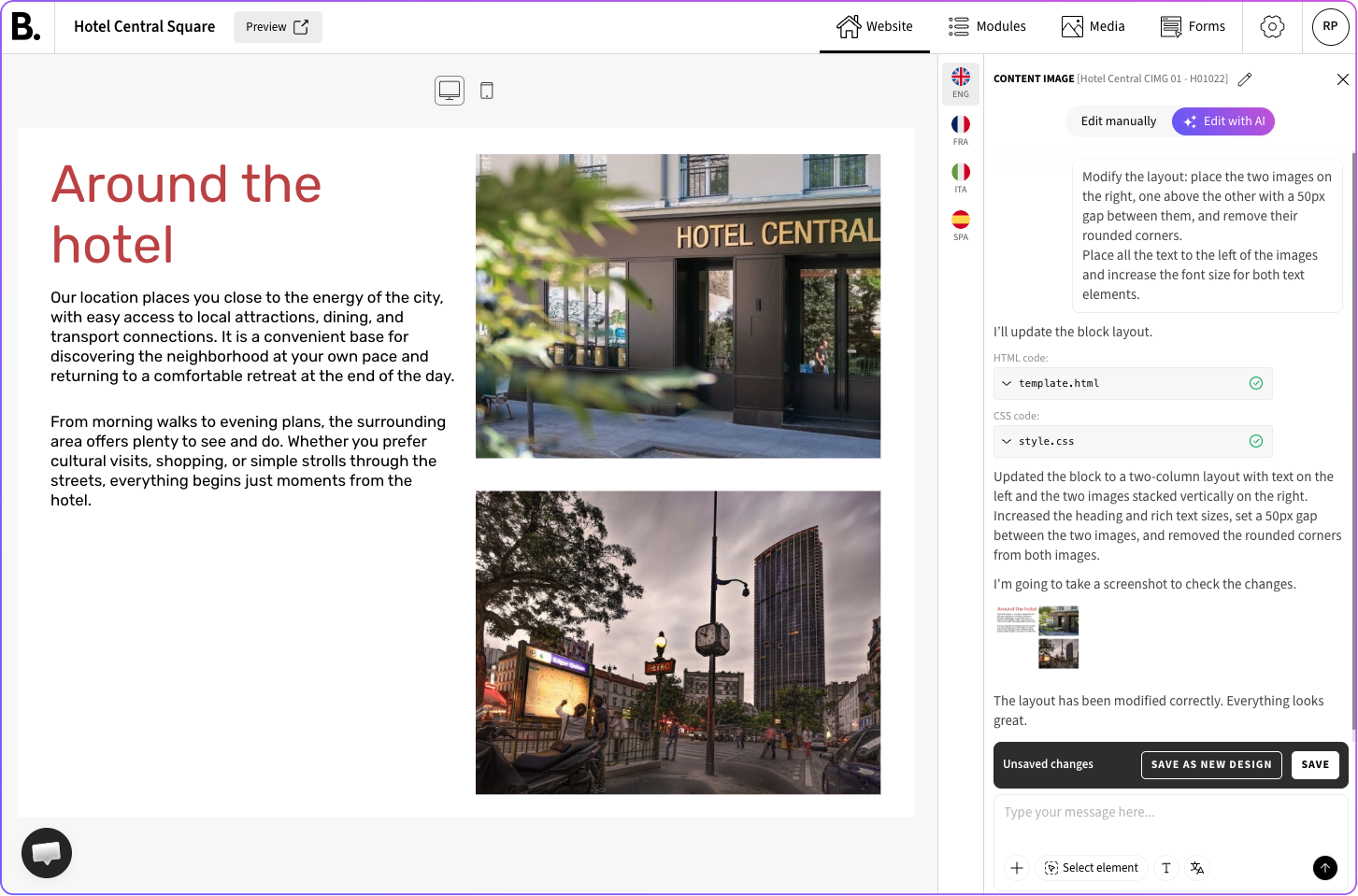Add attachment with the plus icon
This screenshot has width=1358, height=896.
[1017, 868]
